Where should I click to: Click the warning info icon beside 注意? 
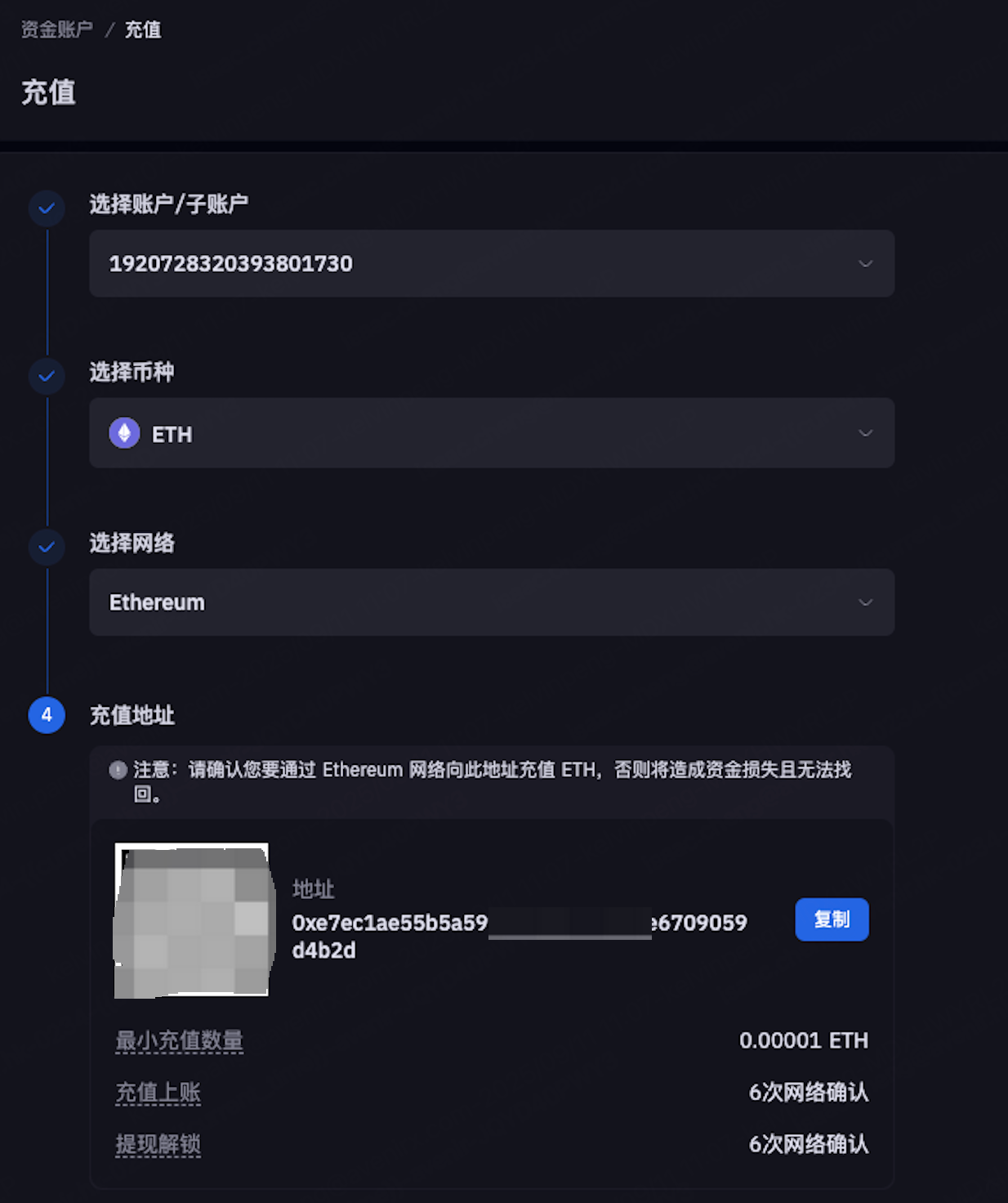118,770
